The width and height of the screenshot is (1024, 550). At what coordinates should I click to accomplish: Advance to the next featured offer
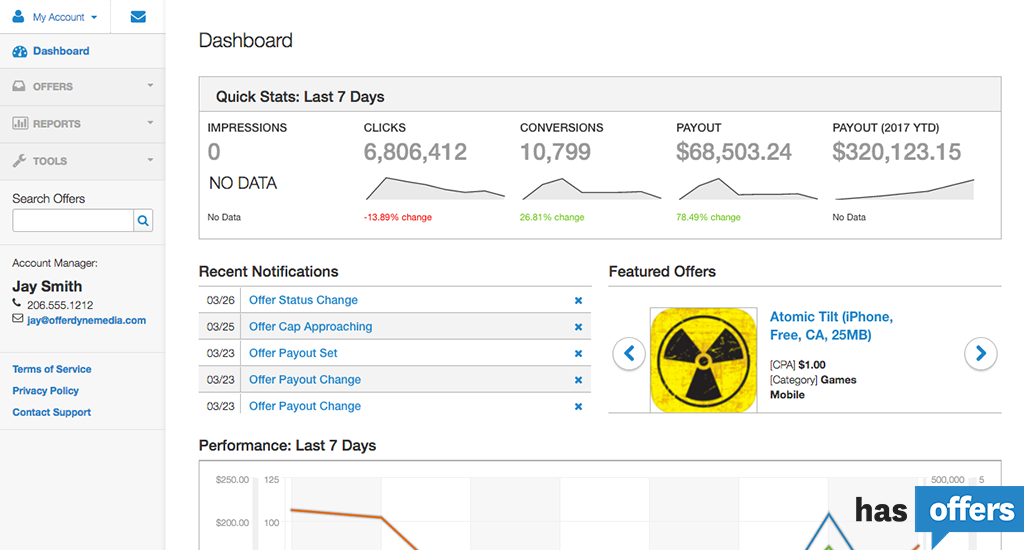click(980, 353)
